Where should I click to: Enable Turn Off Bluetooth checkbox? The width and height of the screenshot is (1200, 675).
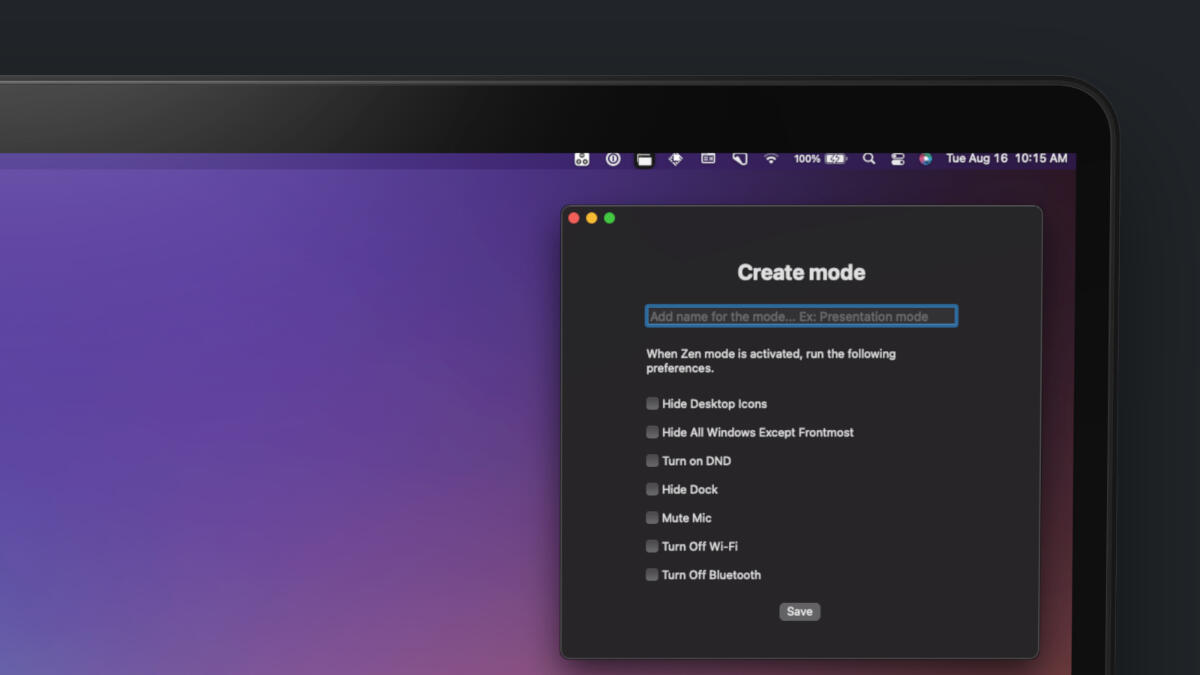(x=652, y=575)
